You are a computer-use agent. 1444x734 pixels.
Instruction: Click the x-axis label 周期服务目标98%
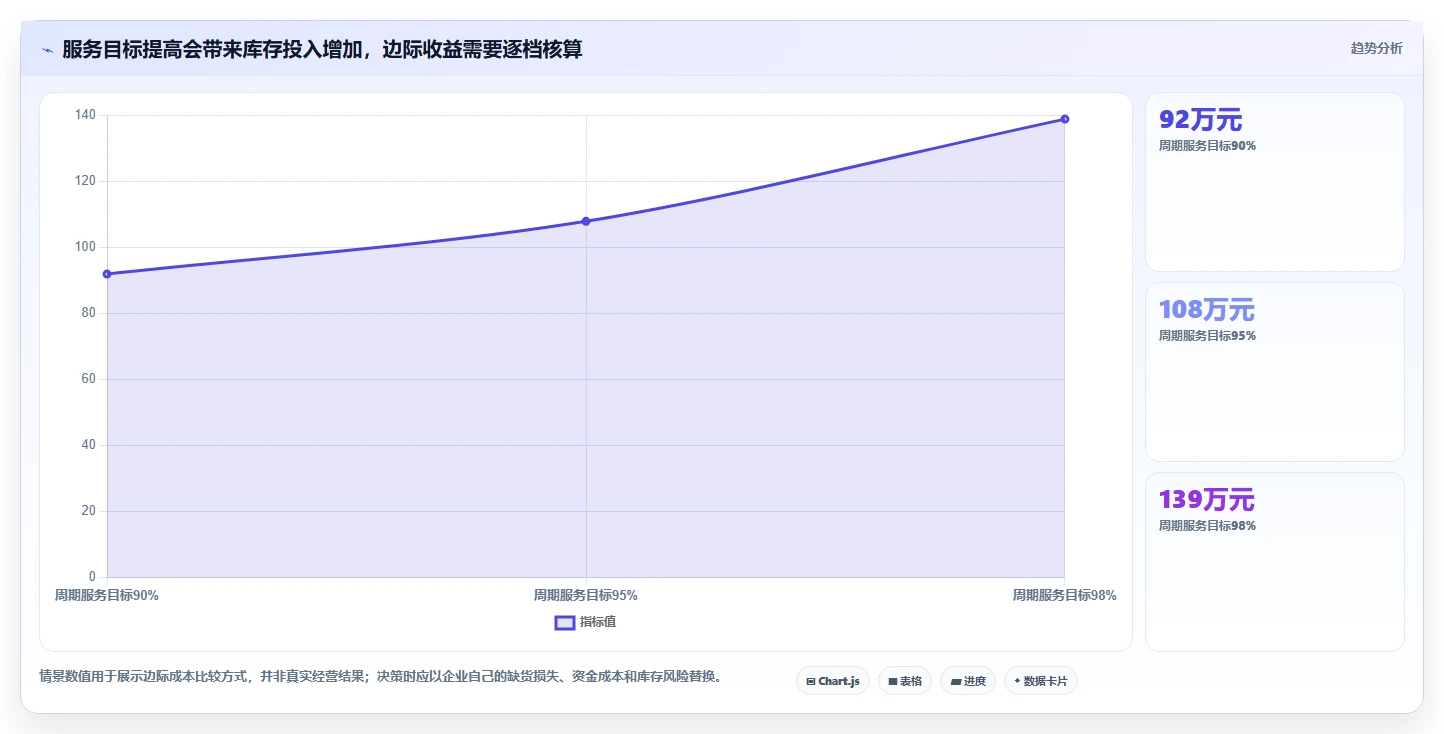tap(1064, 595)
